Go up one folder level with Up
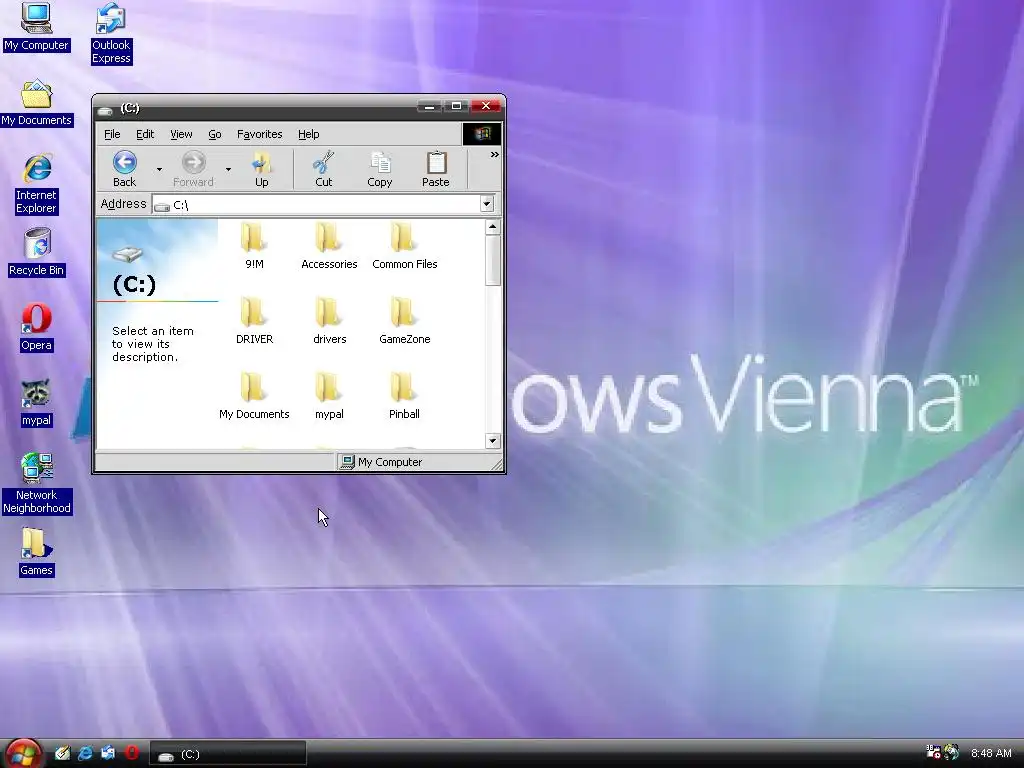1024x768 pixels. tap(261, 169)
